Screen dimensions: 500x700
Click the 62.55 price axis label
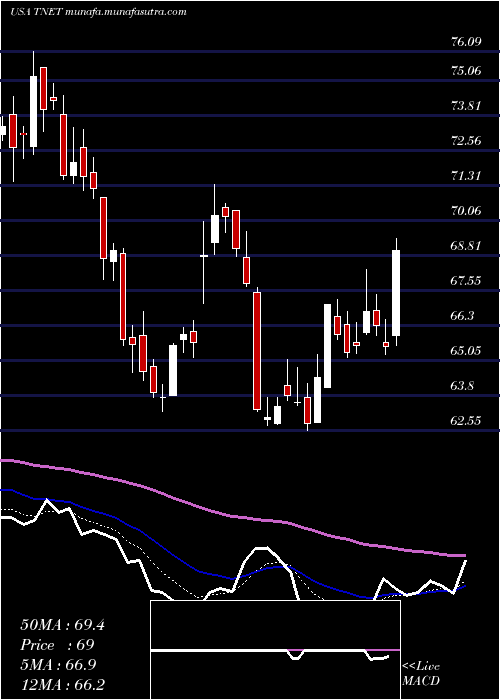pos(466,421)
